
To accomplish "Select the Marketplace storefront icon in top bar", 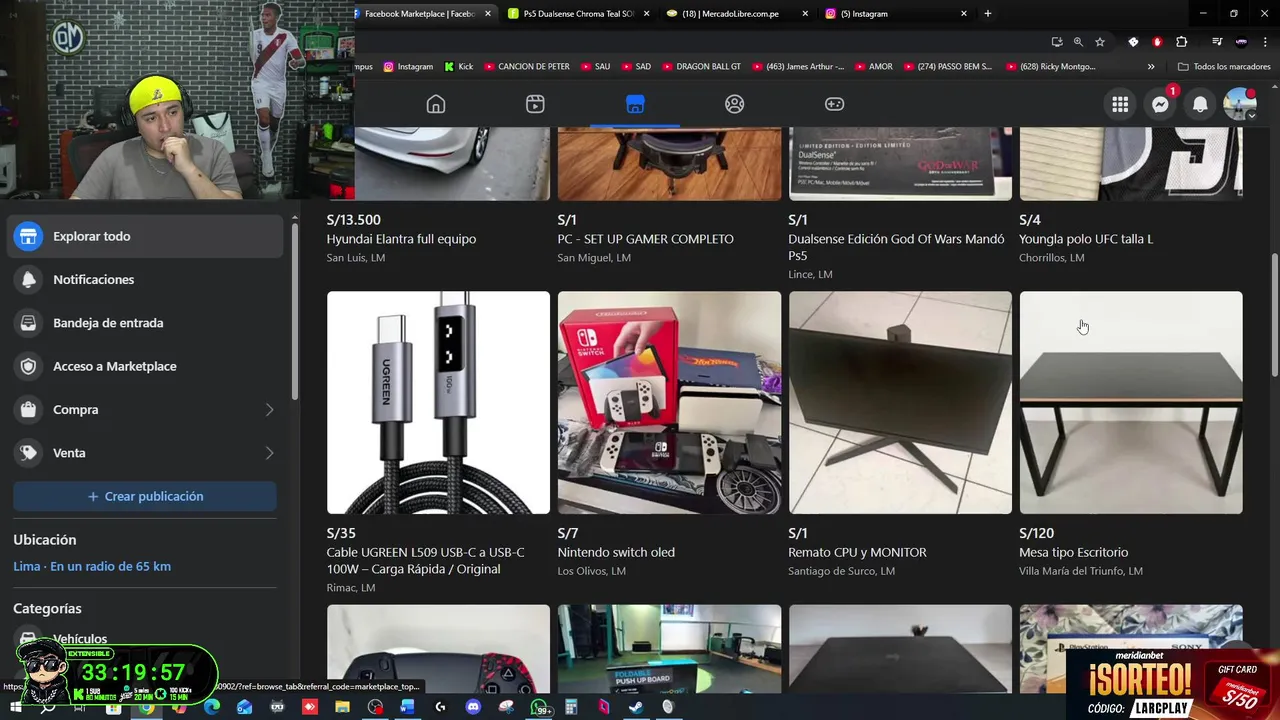I will [x=635, y=104].
